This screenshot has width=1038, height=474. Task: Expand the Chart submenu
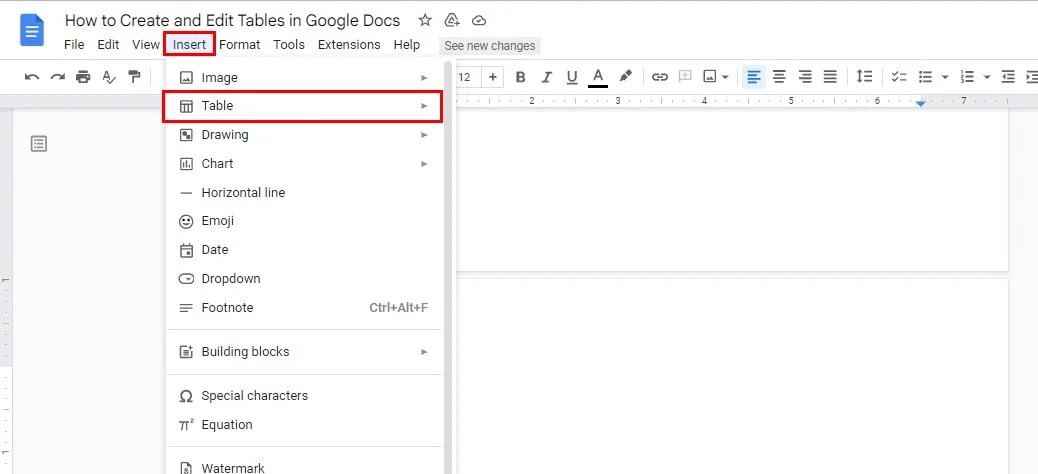[305, 164]
